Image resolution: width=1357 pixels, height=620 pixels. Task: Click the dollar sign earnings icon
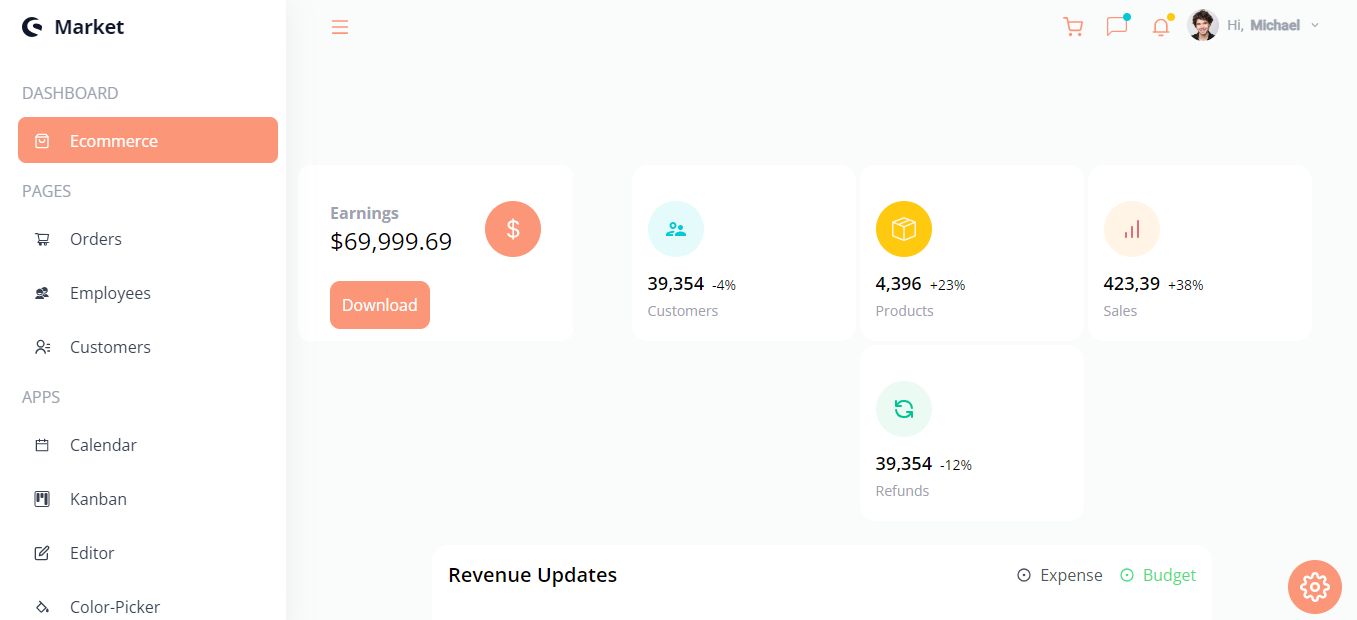(513, 229)
